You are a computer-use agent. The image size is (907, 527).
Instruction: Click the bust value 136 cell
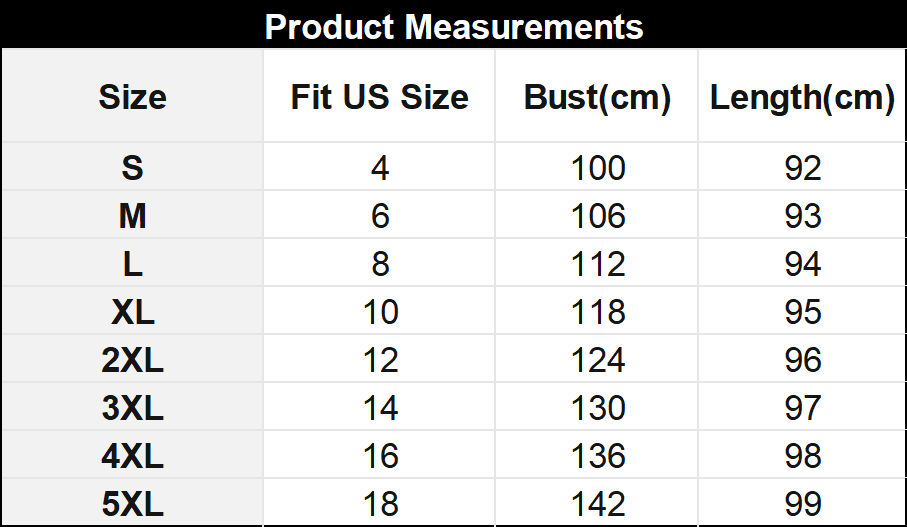[x=598, y=456]
